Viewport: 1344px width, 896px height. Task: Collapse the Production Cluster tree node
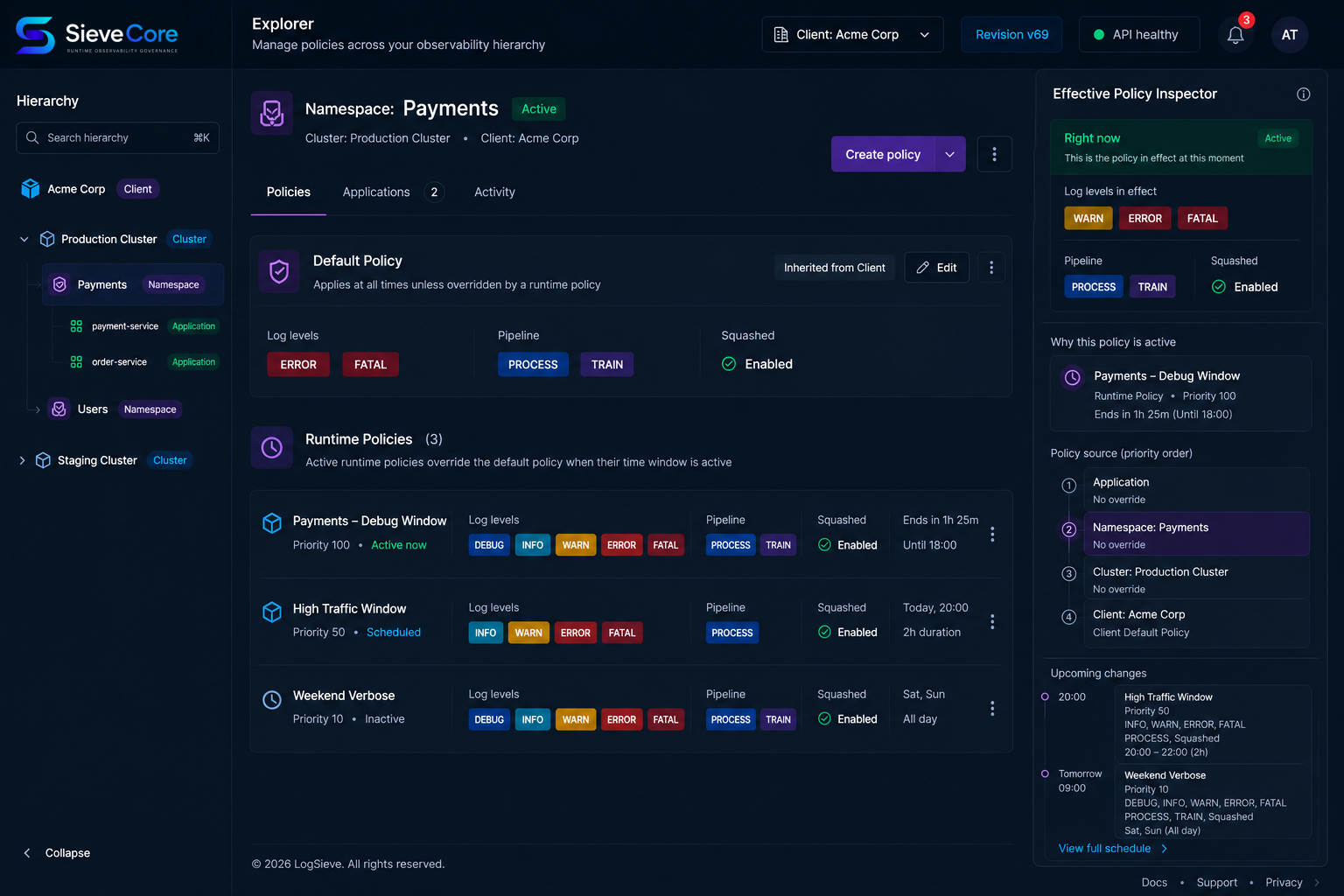pyautogui.click(x=24, y=239)
